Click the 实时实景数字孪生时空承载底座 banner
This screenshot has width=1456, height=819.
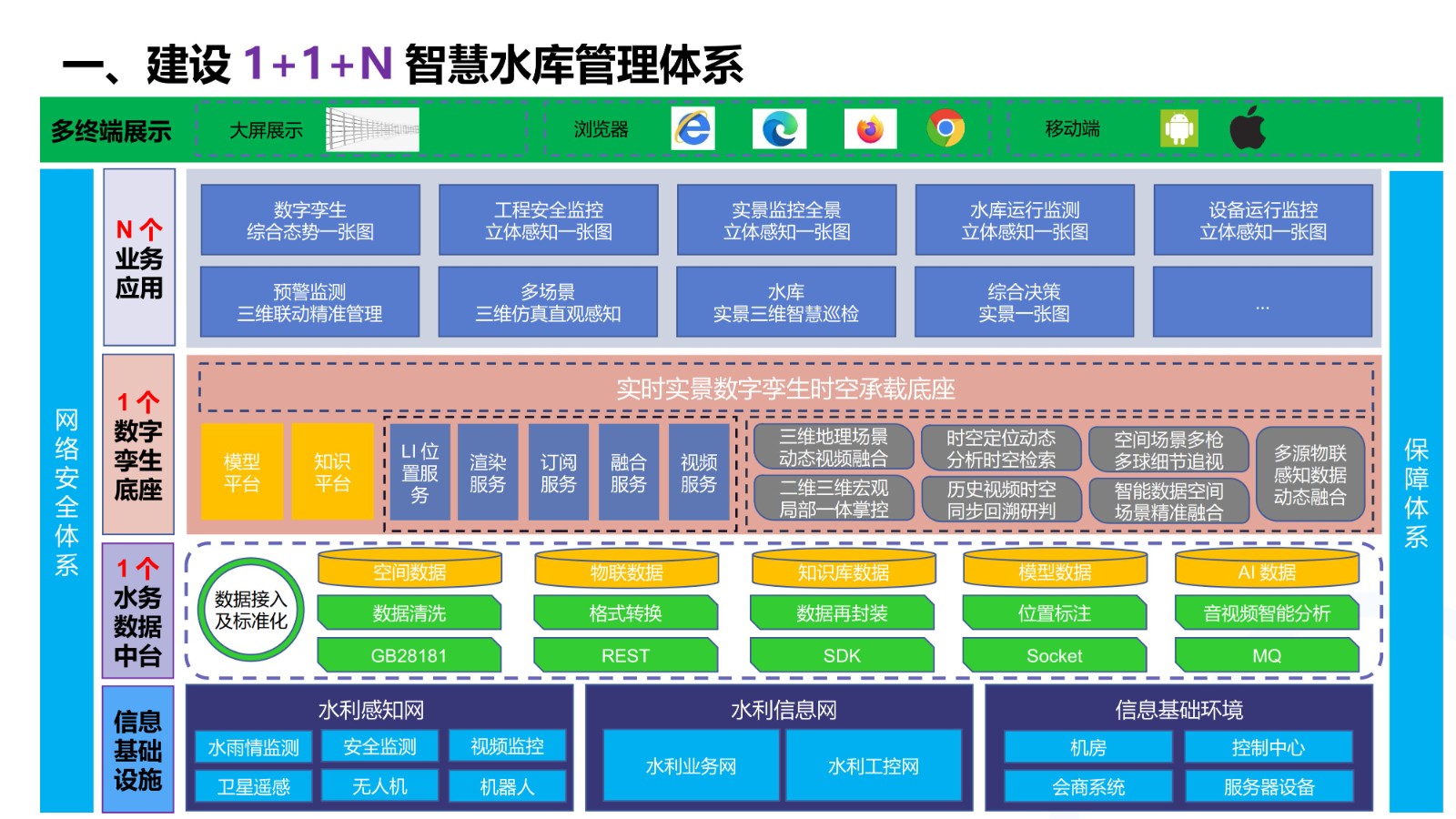786,389
